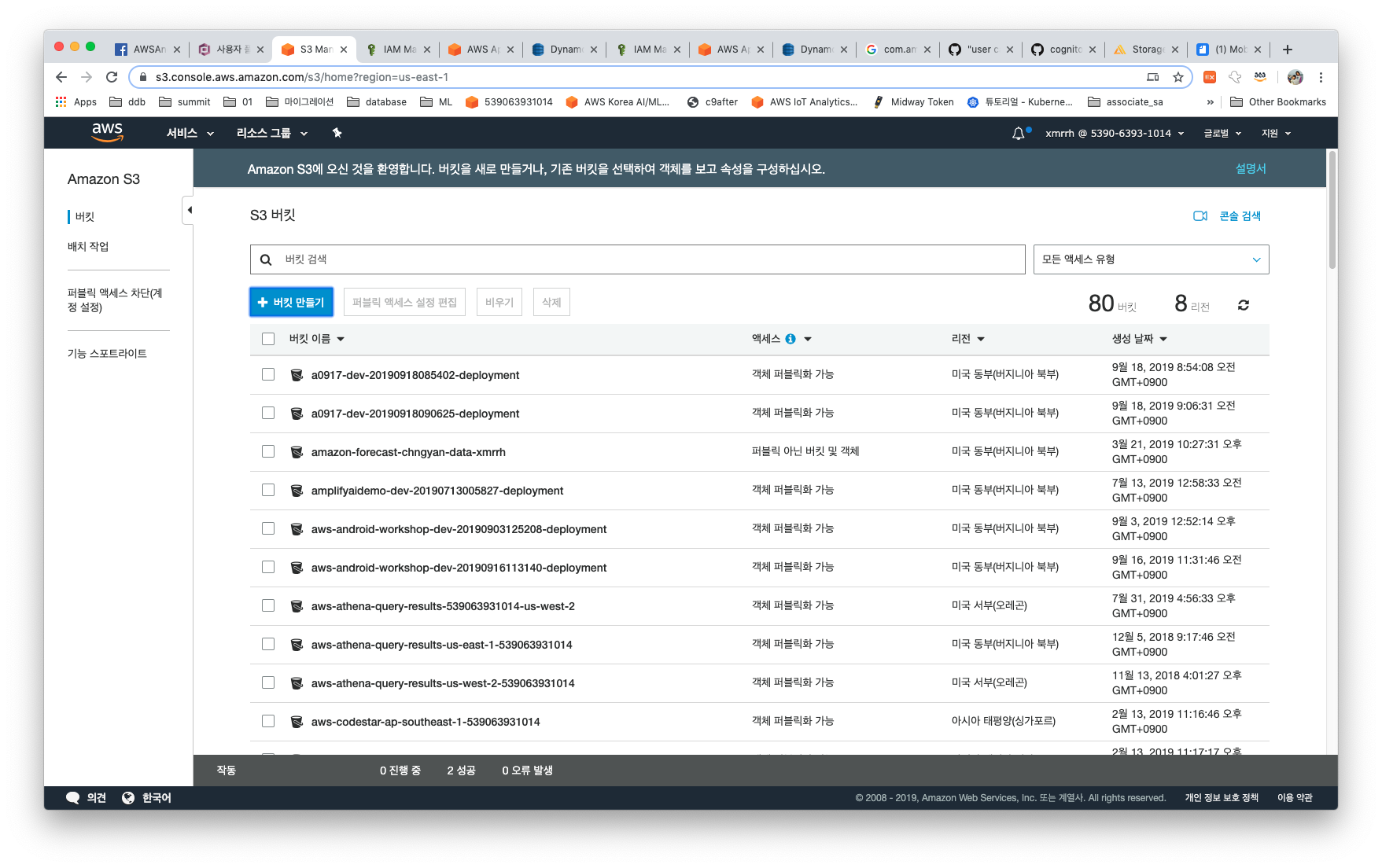This screenshot has height=868, width=1382.
Task: Check the a0917-dev-20190918085402-deployment checkbox
Action: click(x=268, y=374)
